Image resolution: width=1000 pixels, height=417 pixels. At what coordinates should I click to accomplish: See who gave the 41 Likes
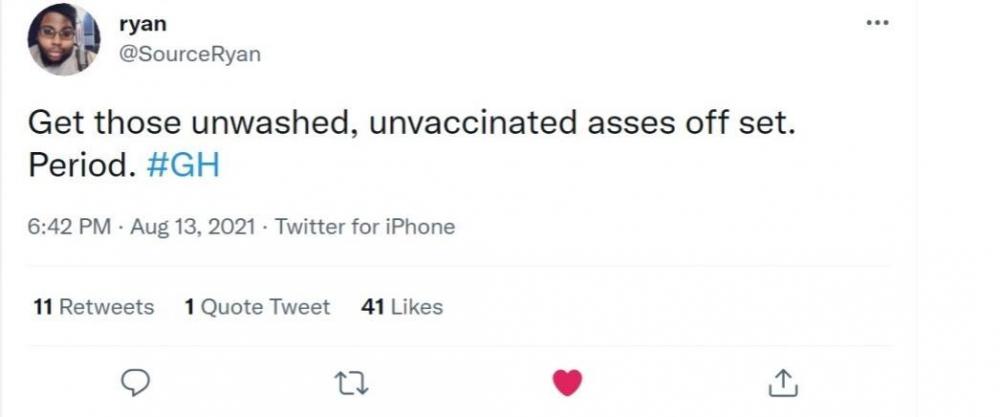point(401,307)
